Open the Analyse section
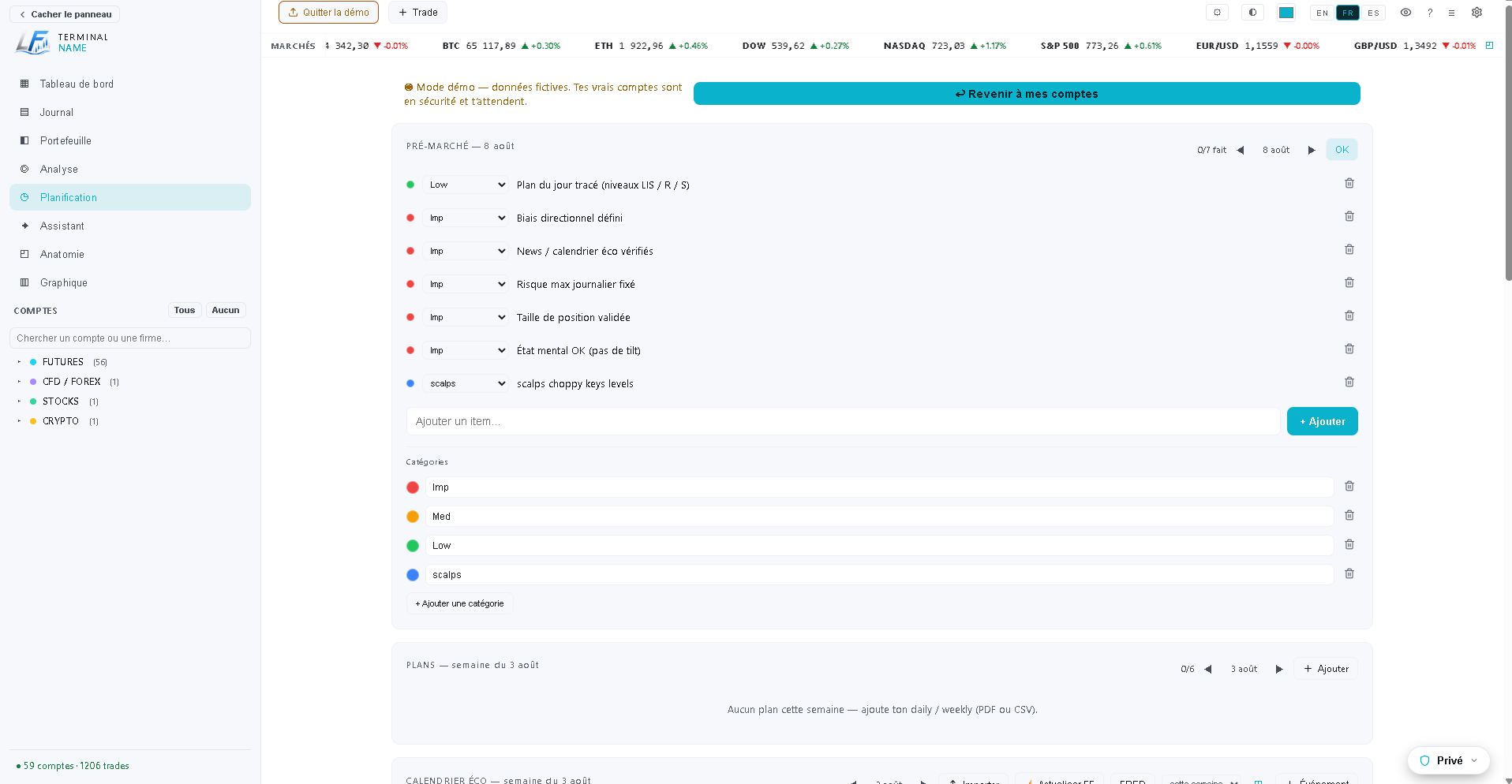This screenshot has height=784, width=1512. coord(130,169)
